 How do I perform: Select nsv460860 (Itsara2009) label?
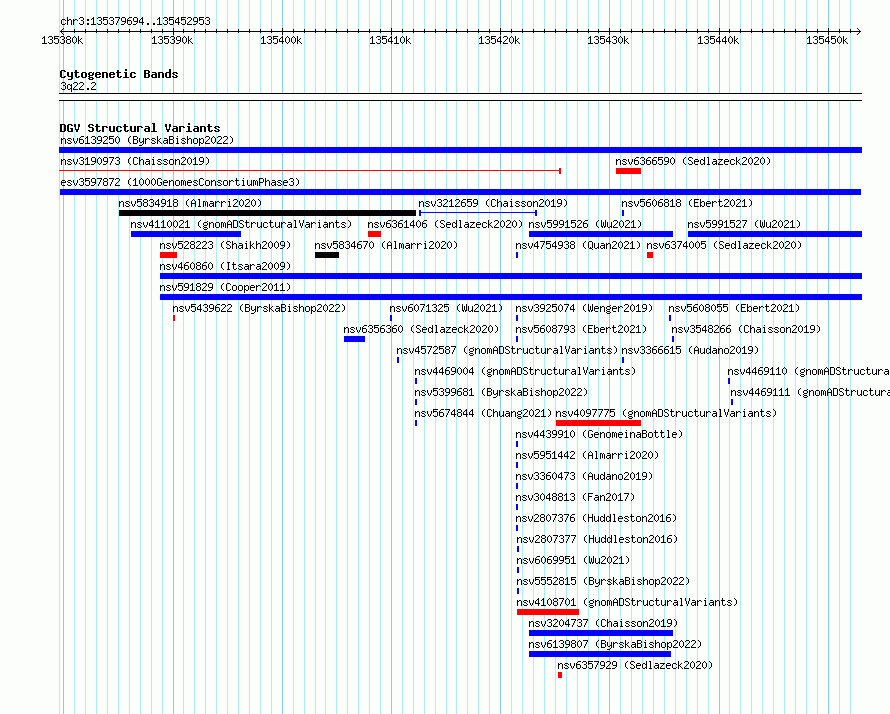[x=225, y=266]
